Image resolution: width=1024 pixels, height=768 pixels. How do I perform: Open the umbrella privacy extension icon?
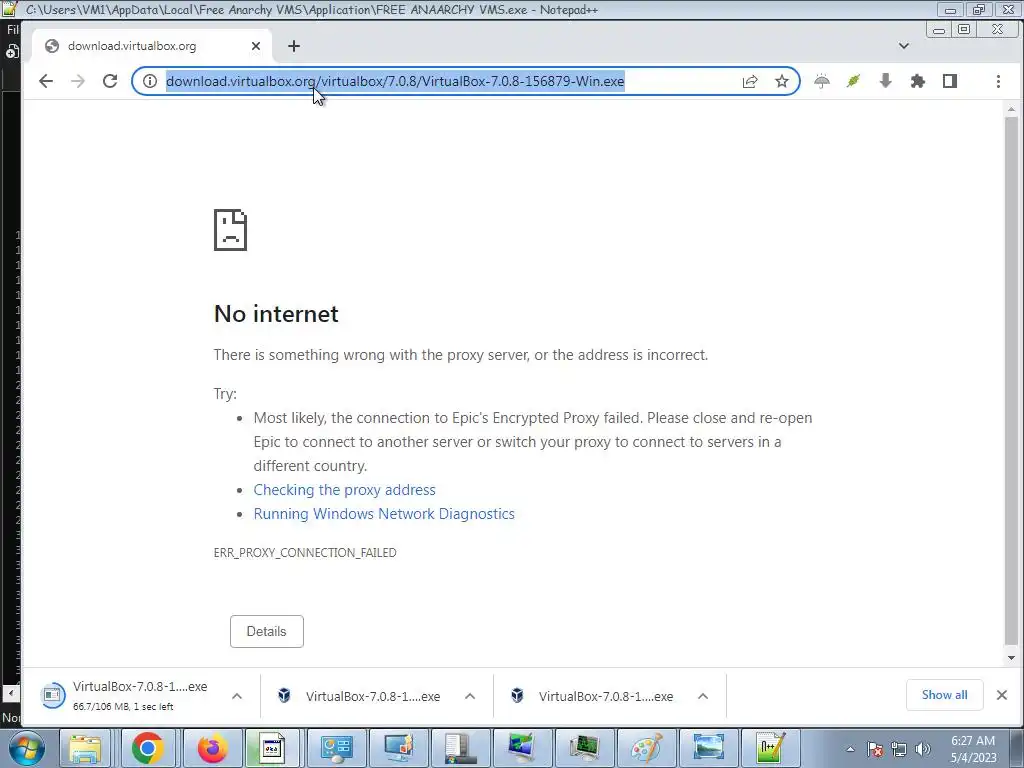tap(822, 81)
